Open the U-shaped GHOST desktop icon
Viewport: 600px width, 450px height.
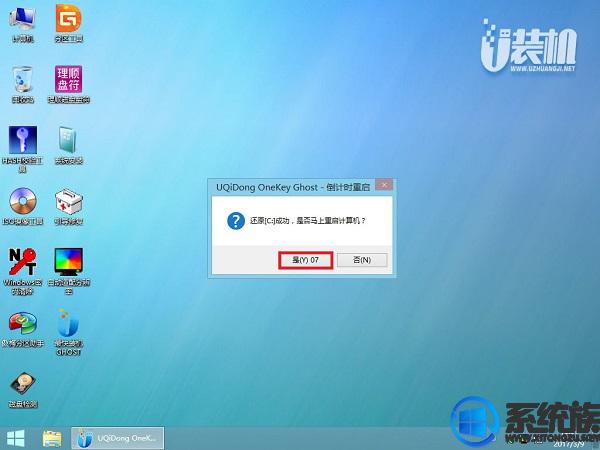pyautogui.click(x=68, y=332)
